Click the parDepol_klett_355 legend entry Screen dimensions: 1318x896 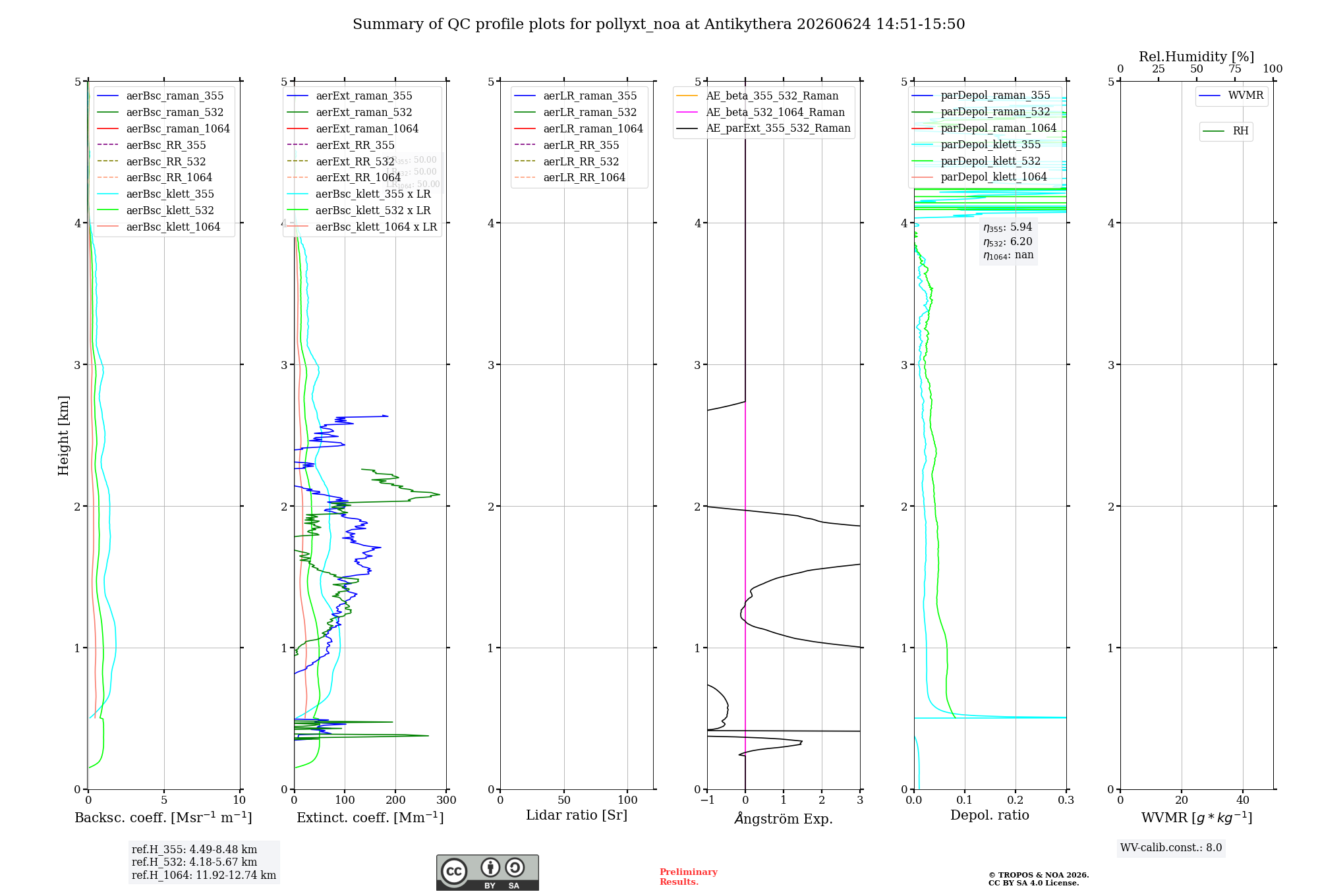pos(977,145)
